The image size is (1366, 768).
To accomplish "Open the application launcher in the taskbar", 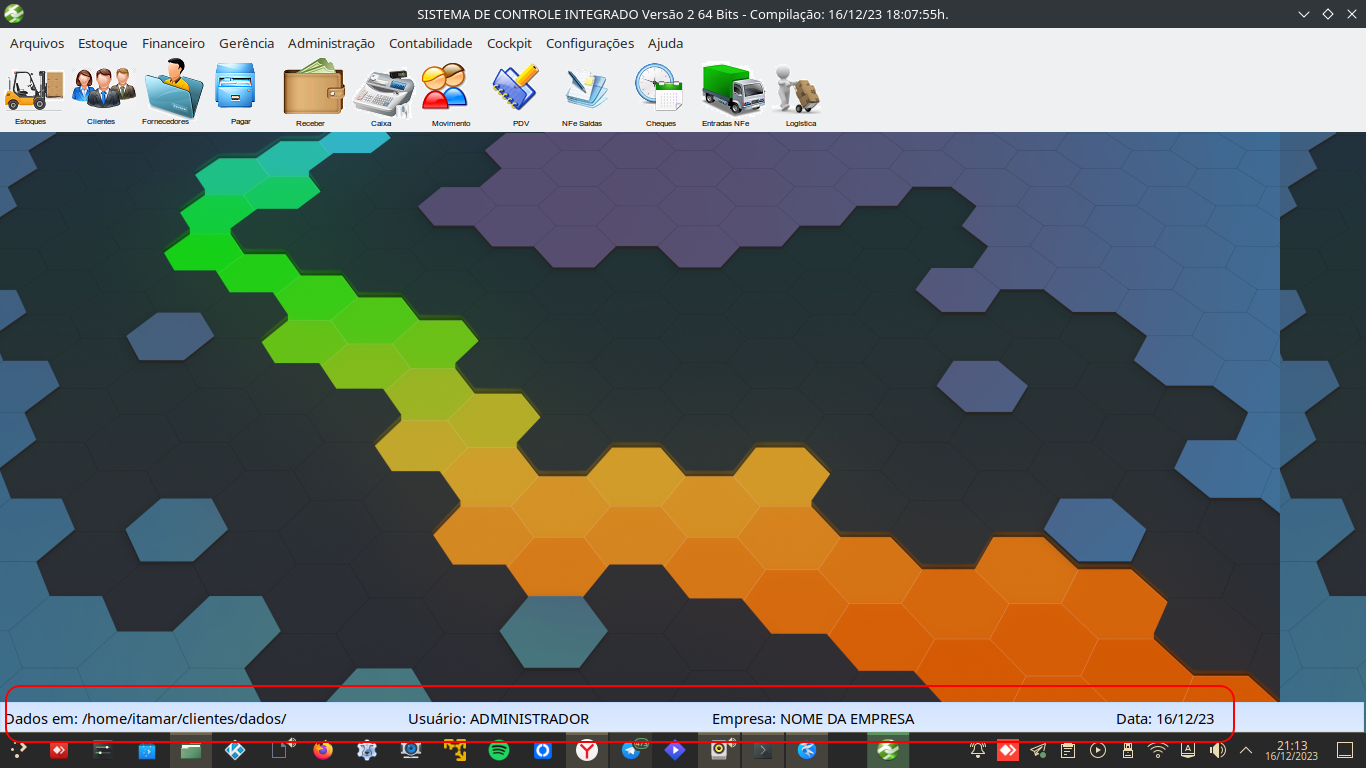I will click(x=17, y=750).
